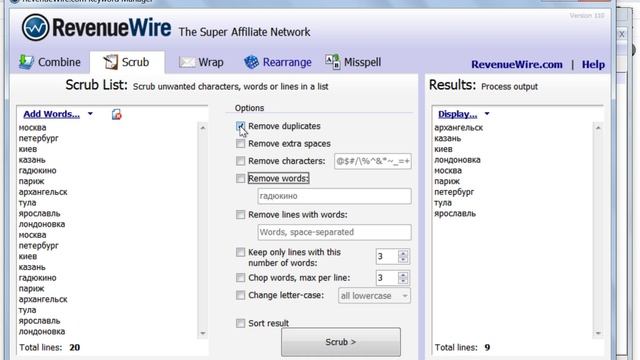The height and width of the screenshot is (360, 640).
Task: Enable the Remove characters checkbox
Action: 240,161
